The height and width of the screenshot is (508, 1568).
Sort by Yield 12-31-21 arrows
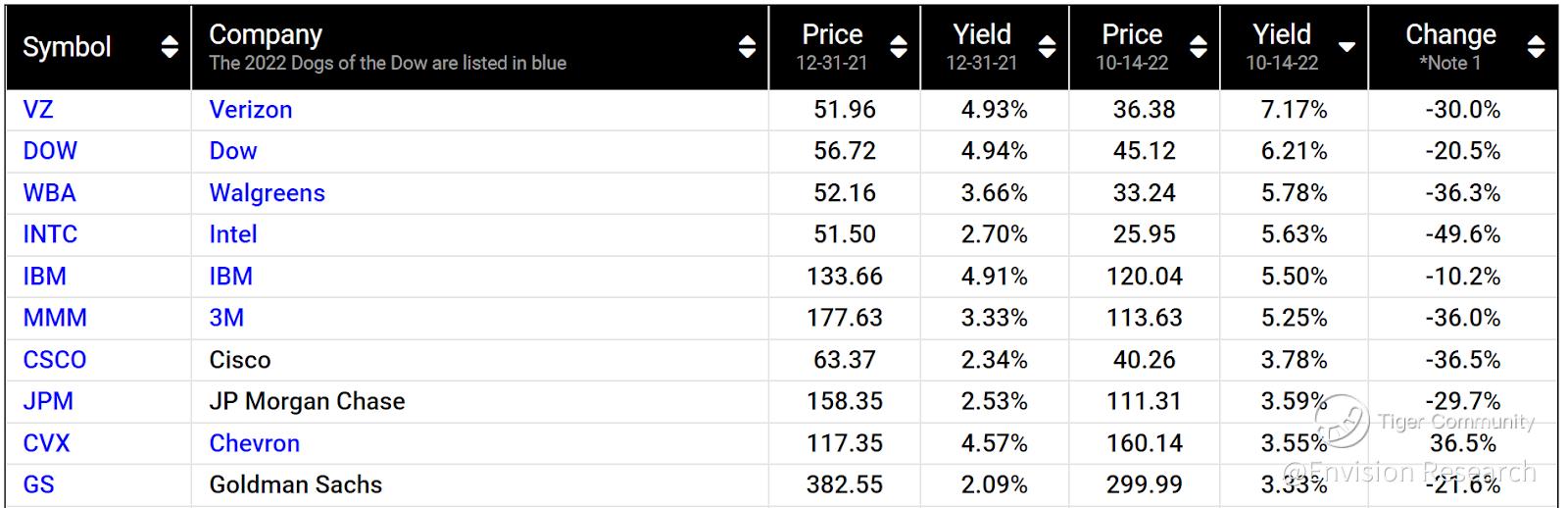(1047, 47)
